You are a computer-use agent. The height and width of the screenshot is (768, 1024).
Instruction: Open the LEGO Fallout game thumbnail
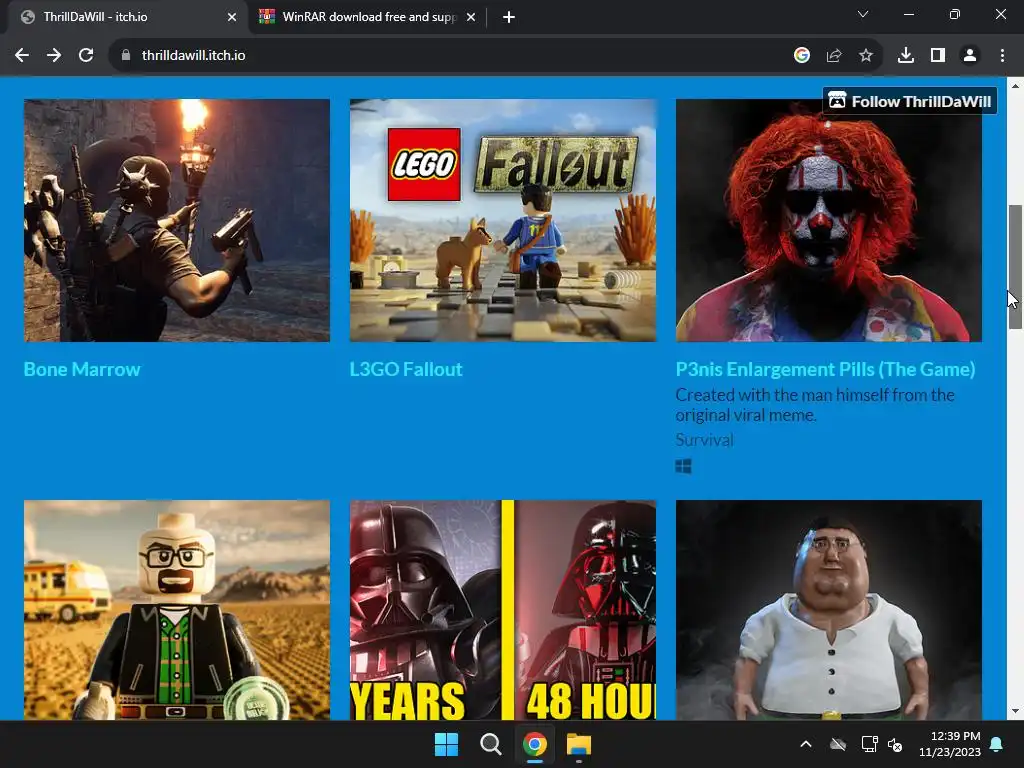[x=503, y=220]
